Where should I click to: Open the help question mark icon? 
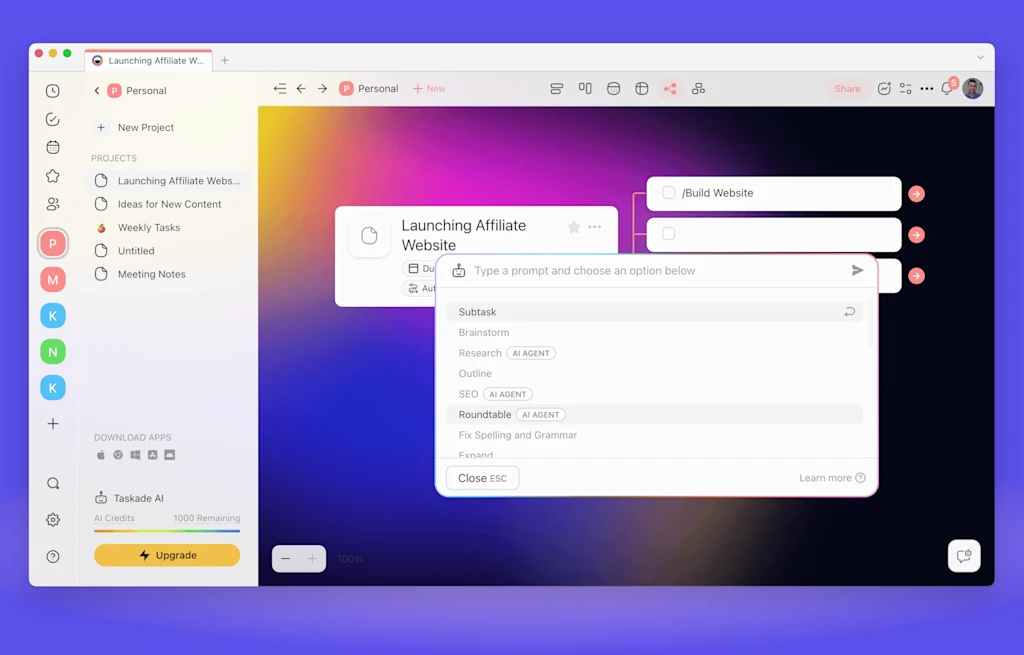coord(53,556)
